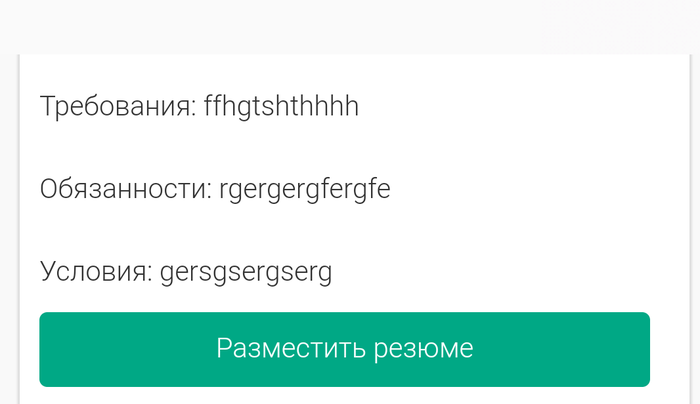Click the gersgsergserg conditions value

tap(245, 271)
